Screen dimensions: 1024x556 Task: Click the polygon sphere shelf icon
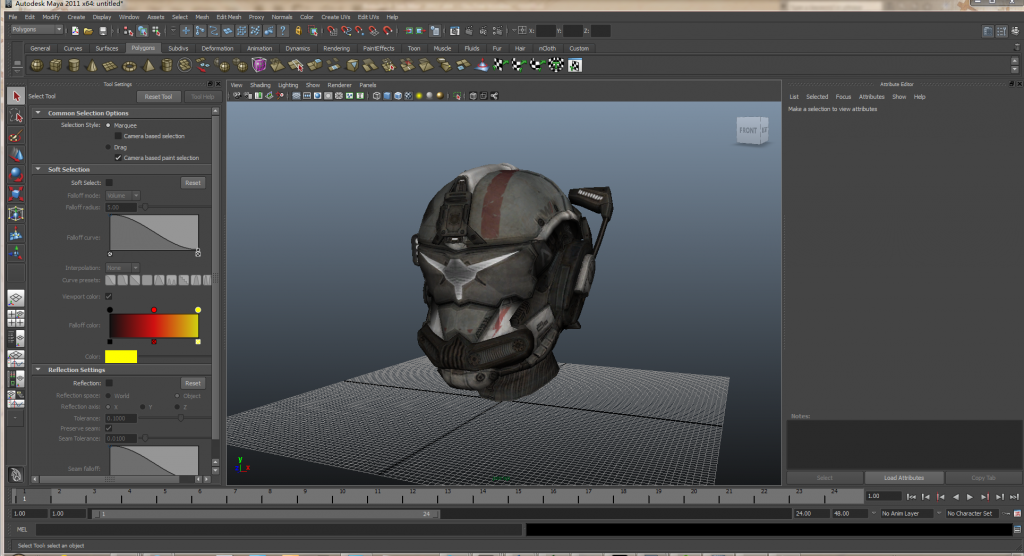tap(37, 65)
